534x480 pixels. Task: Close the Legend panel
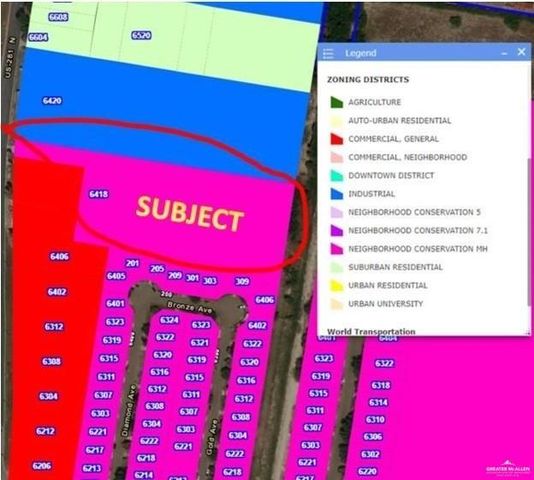coord(521,52)
